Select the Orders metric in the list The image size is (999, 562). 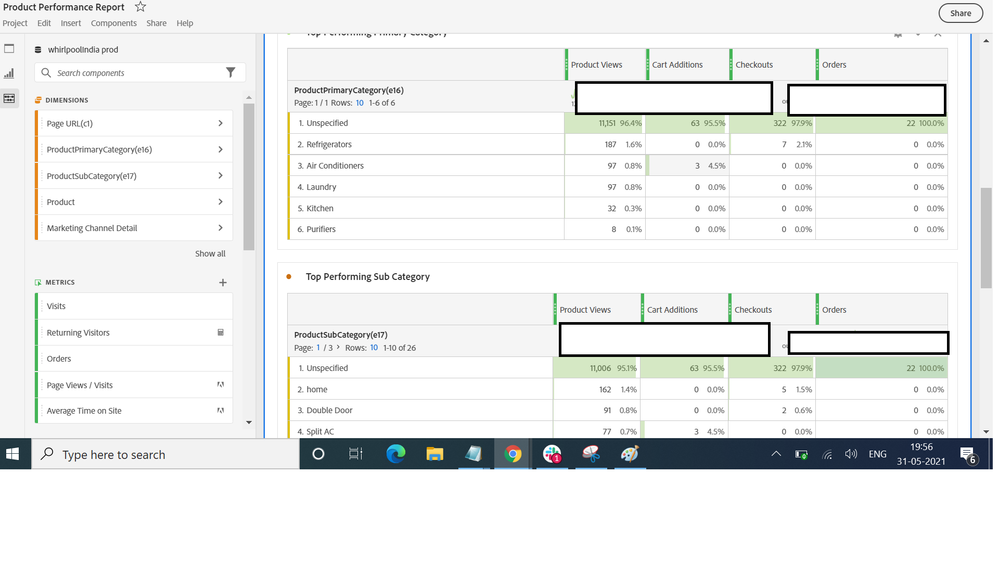click(x=59, y=359)
